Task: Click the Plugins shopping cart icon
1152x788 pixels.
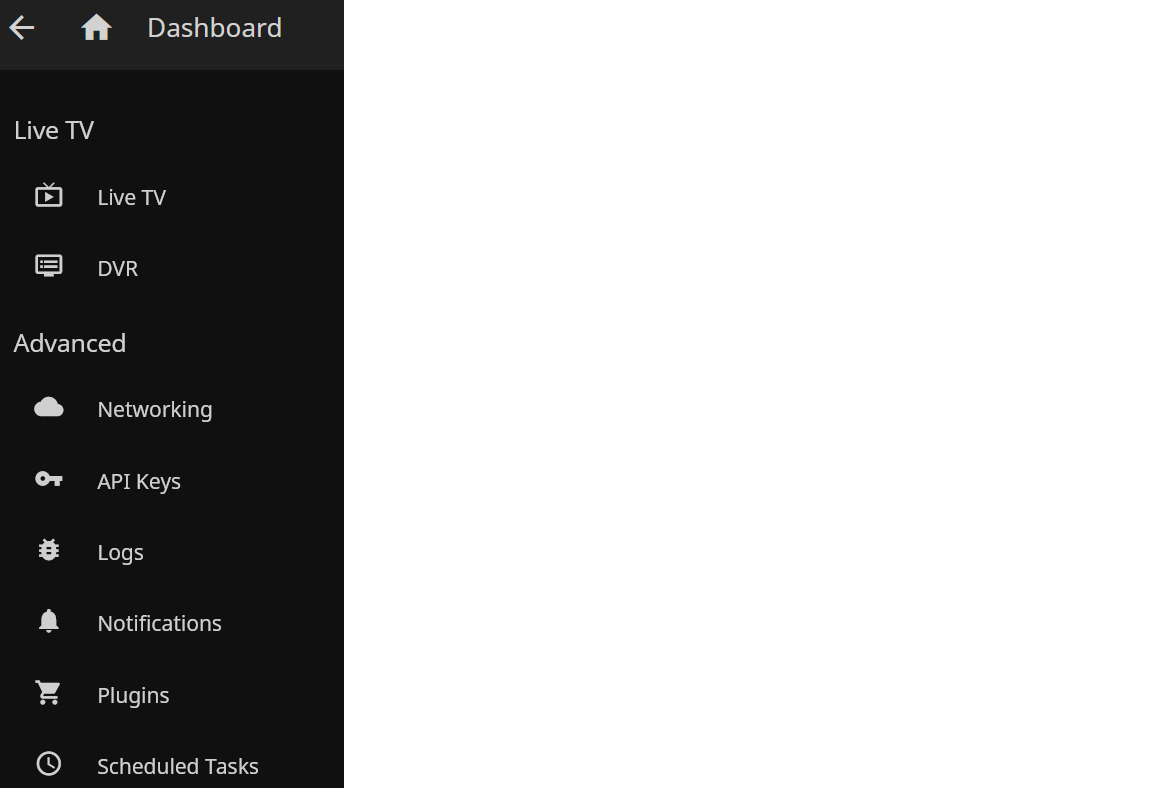Action: coord(49,693)
